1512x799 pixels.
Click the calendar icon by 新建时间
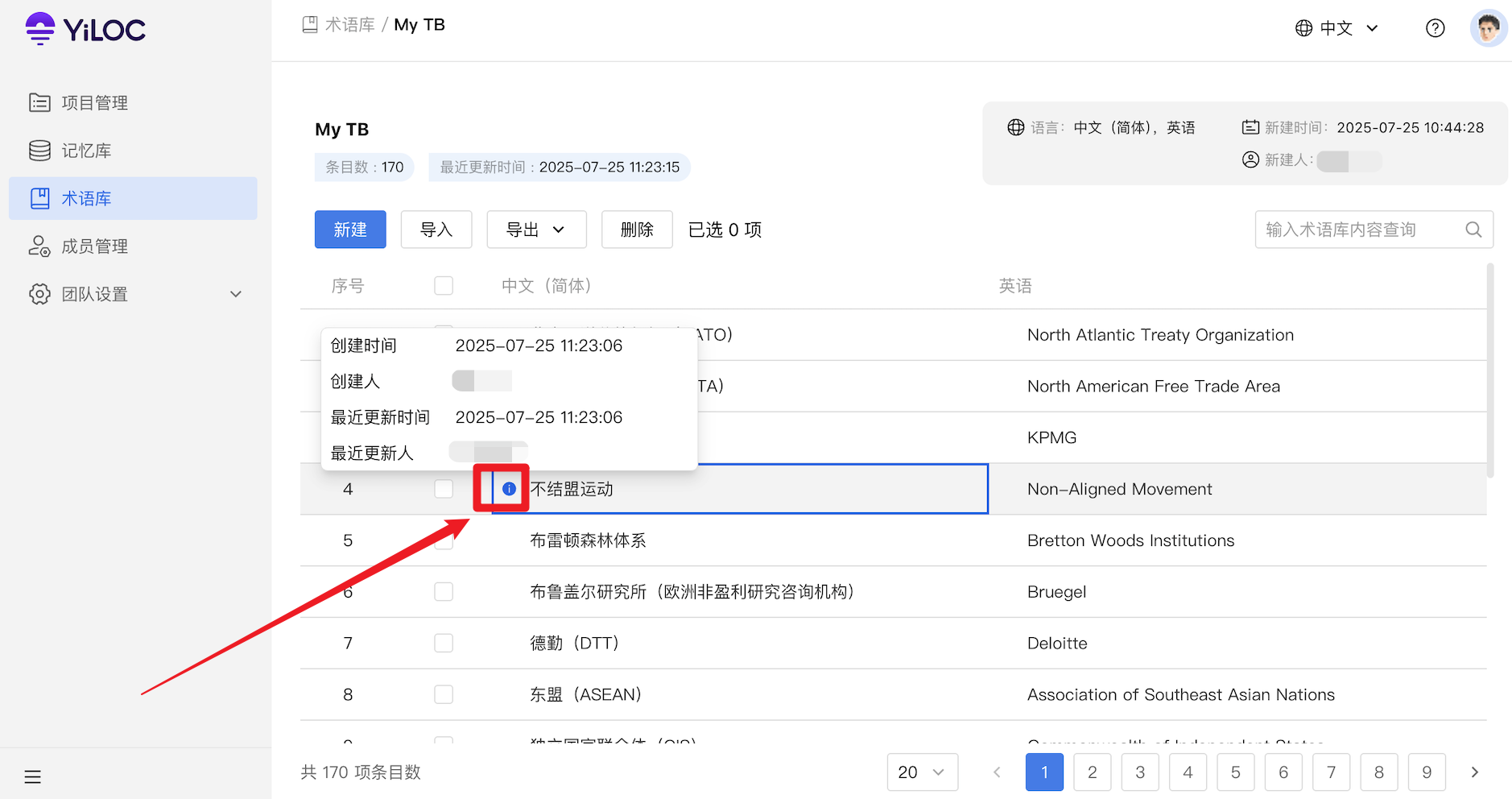1250,127
